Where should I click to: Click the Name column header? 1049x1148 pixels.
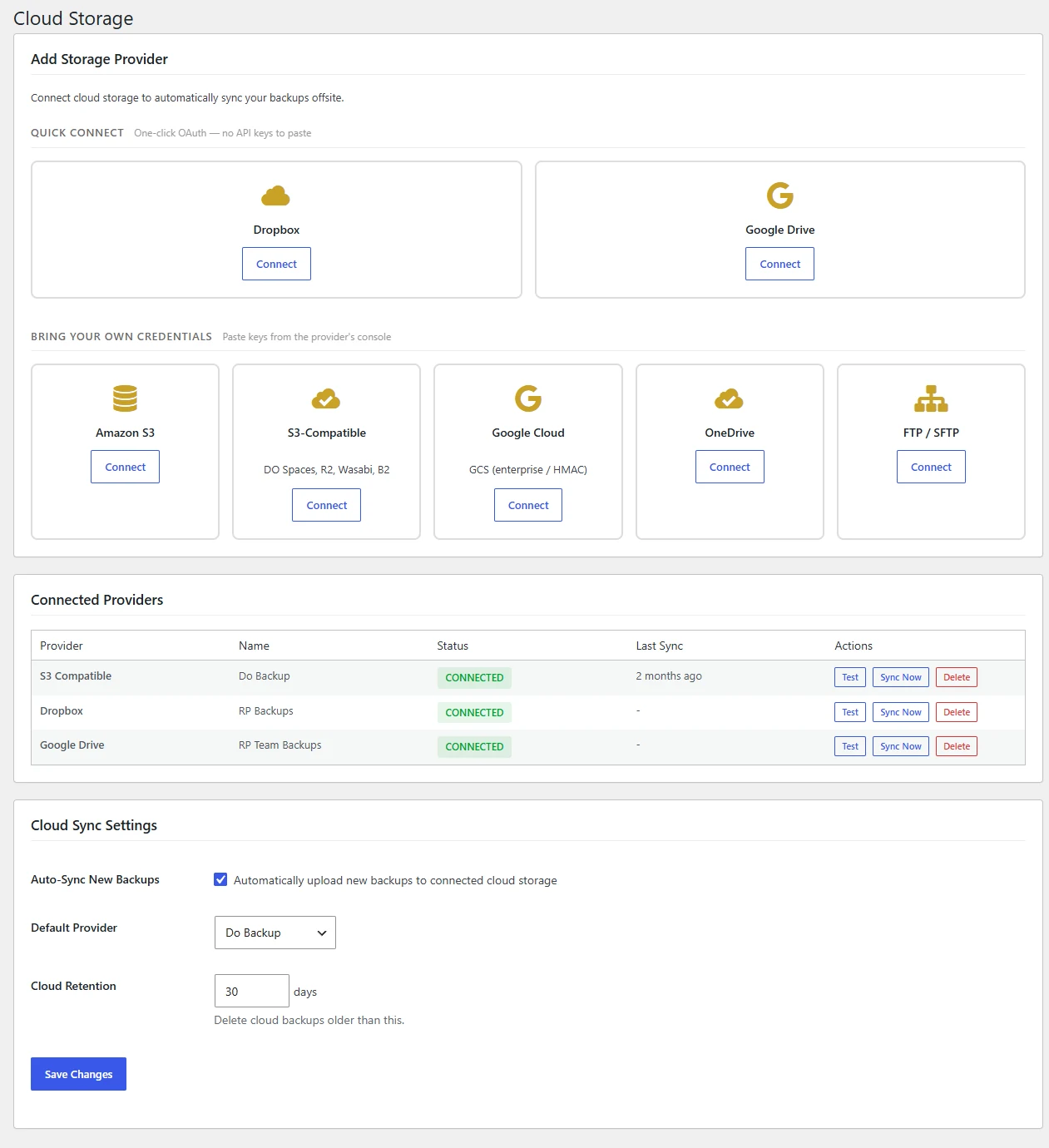coord(254,646)
